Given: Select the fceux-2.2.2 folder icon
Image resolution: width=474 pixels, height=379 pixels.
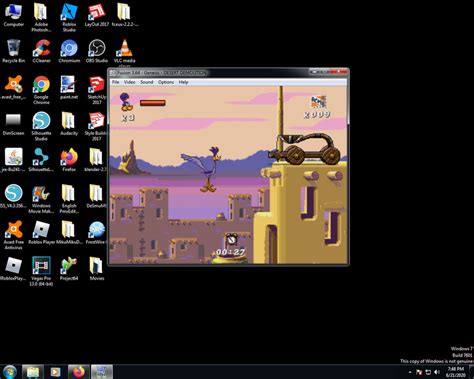Looking at the screenshot, I should pos(124,15).
